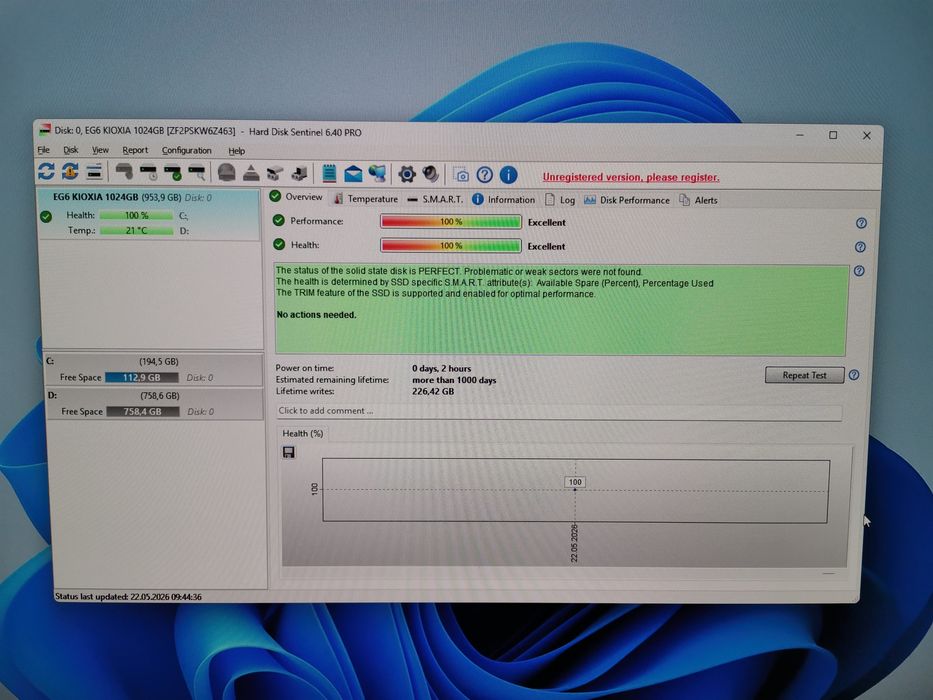
Task: Click the refresh icon with warning sign
Action: coord(70,171)
